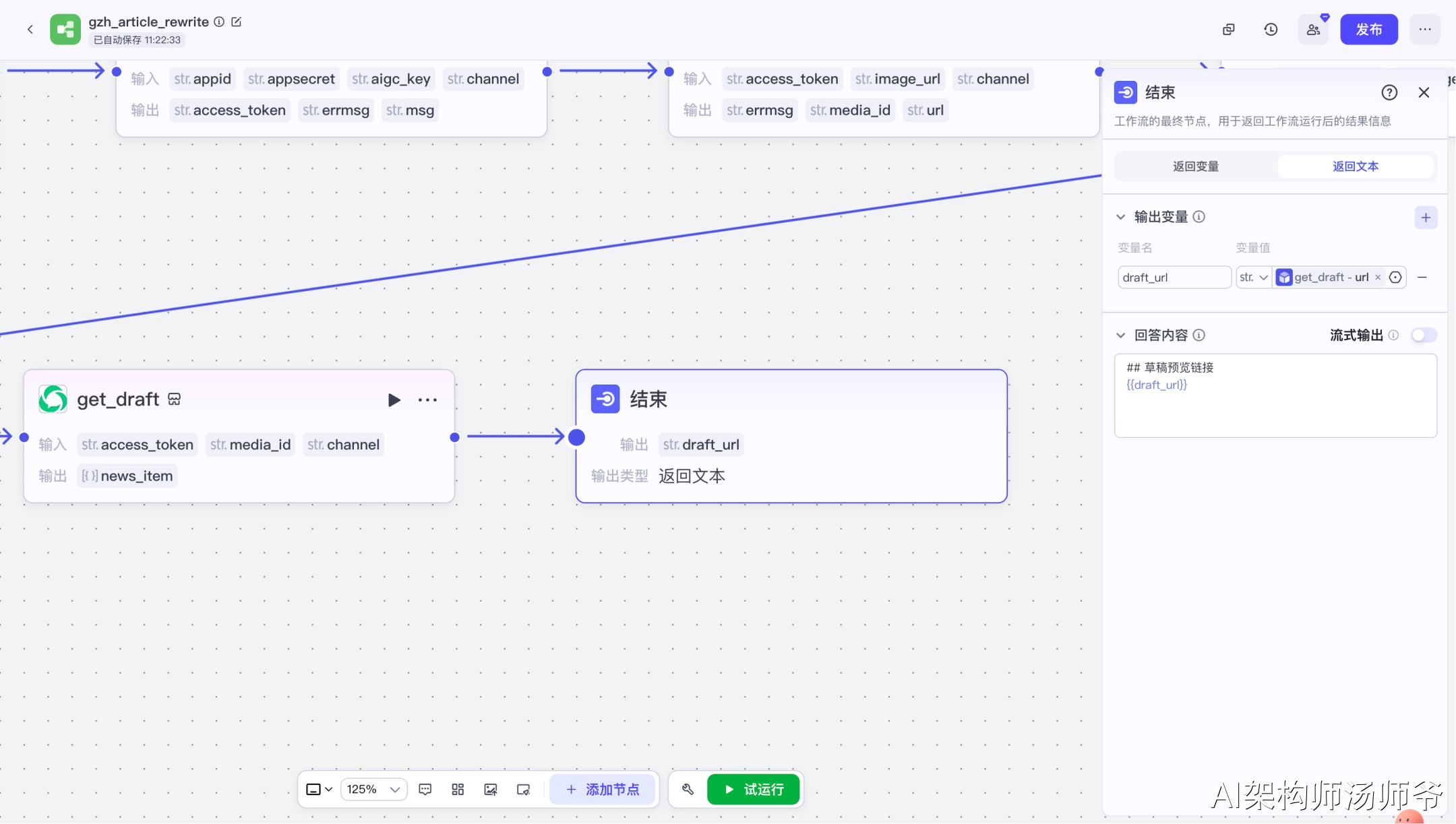Collapse the answer content section

point(1121,336)
